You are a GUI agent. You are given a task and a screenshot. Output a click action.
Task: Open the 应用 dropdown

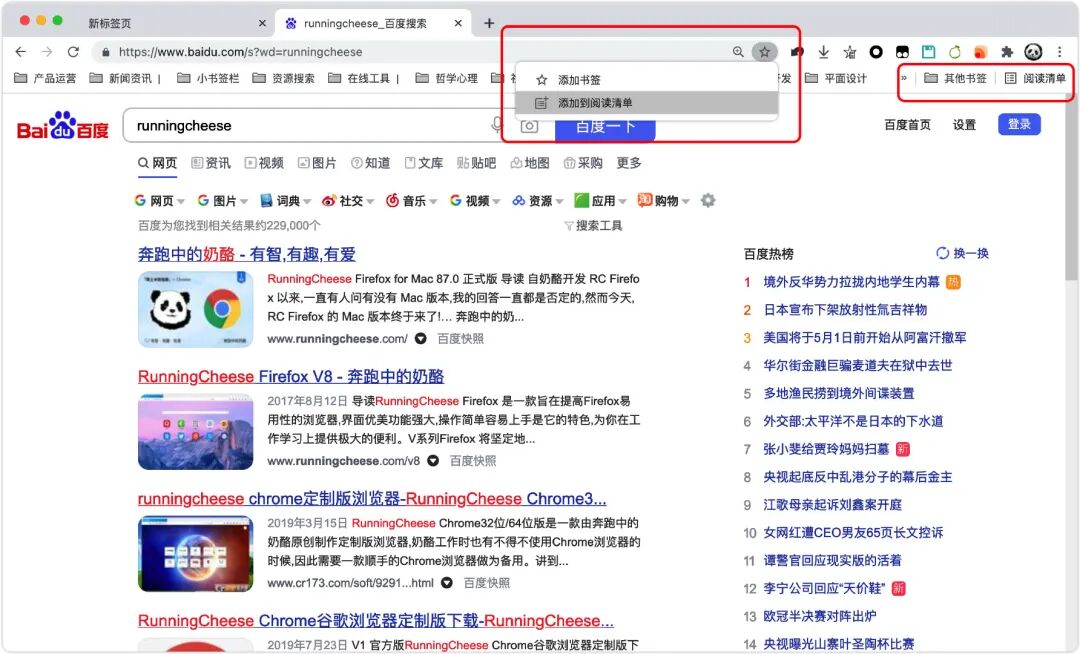tap(600, 201)
